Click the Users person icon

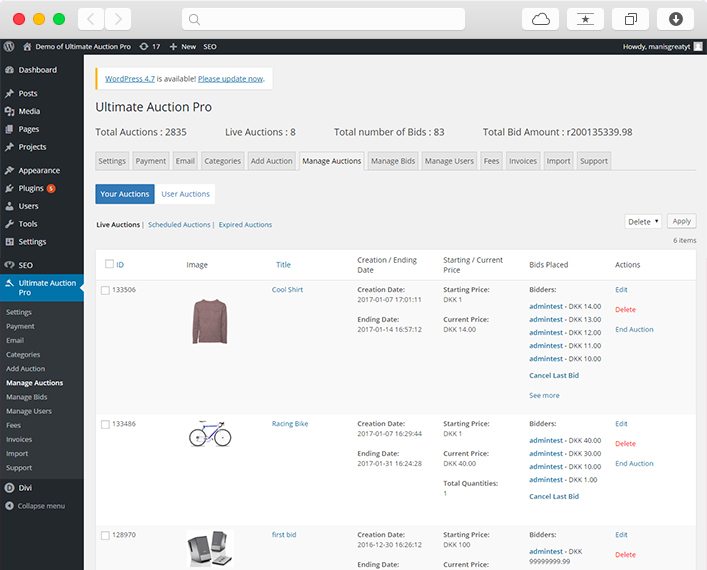pyautogui.click(x=9, y=206)
